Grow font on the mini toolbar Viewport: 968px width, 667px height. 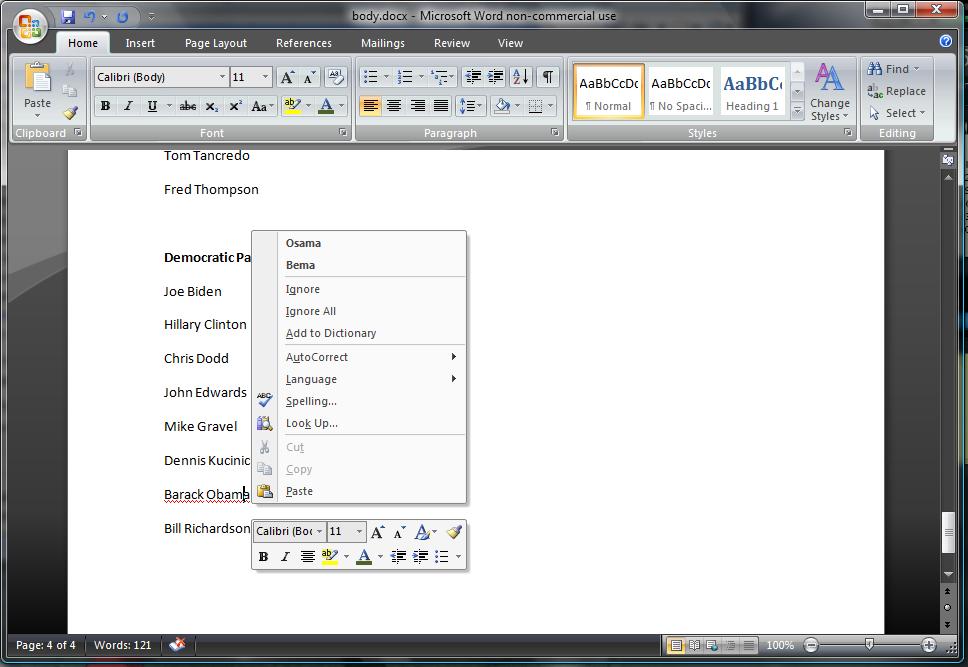[378, 532]
